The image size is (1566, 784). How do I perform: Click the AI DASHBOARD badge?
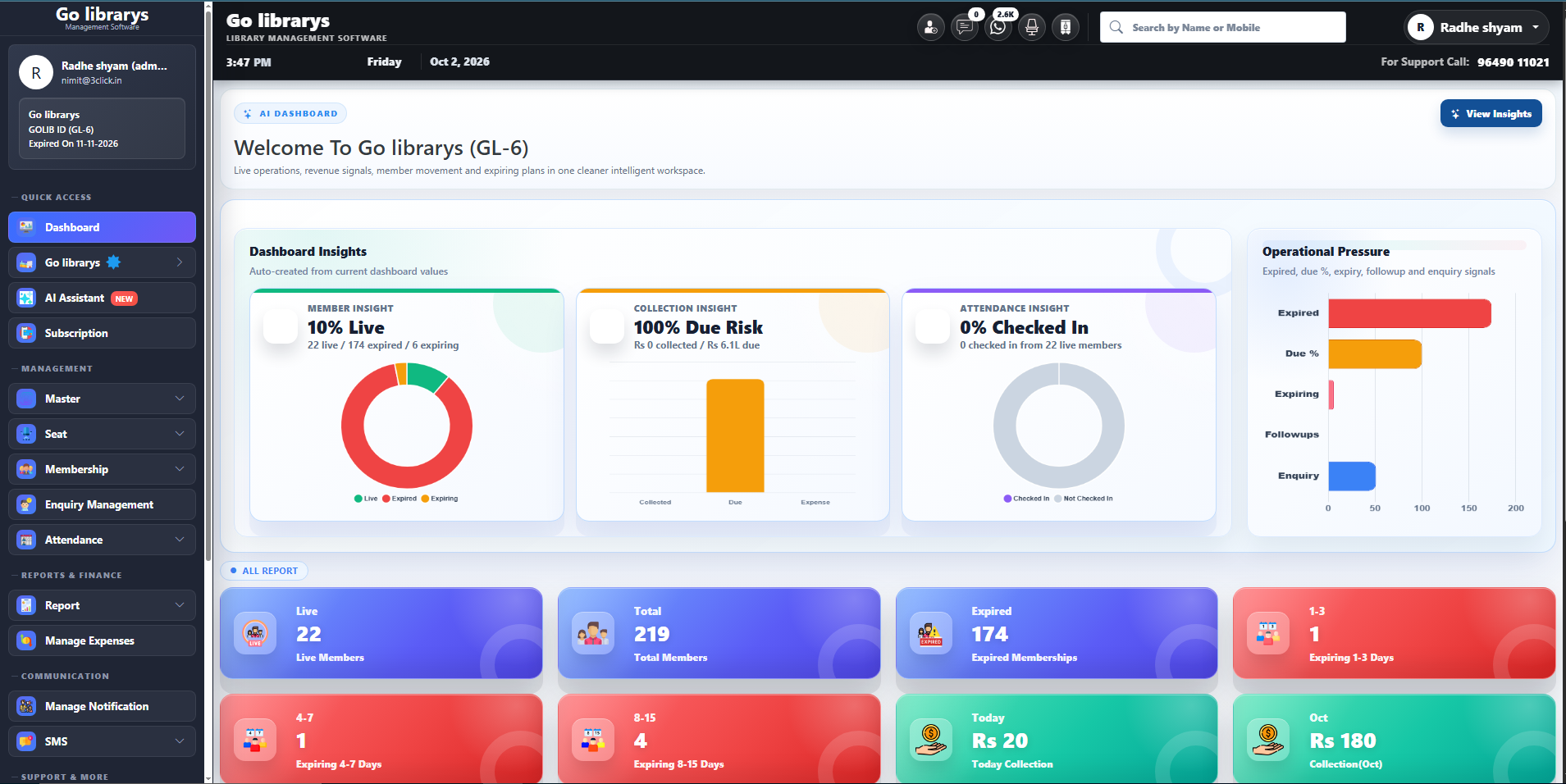coord(290,113)
